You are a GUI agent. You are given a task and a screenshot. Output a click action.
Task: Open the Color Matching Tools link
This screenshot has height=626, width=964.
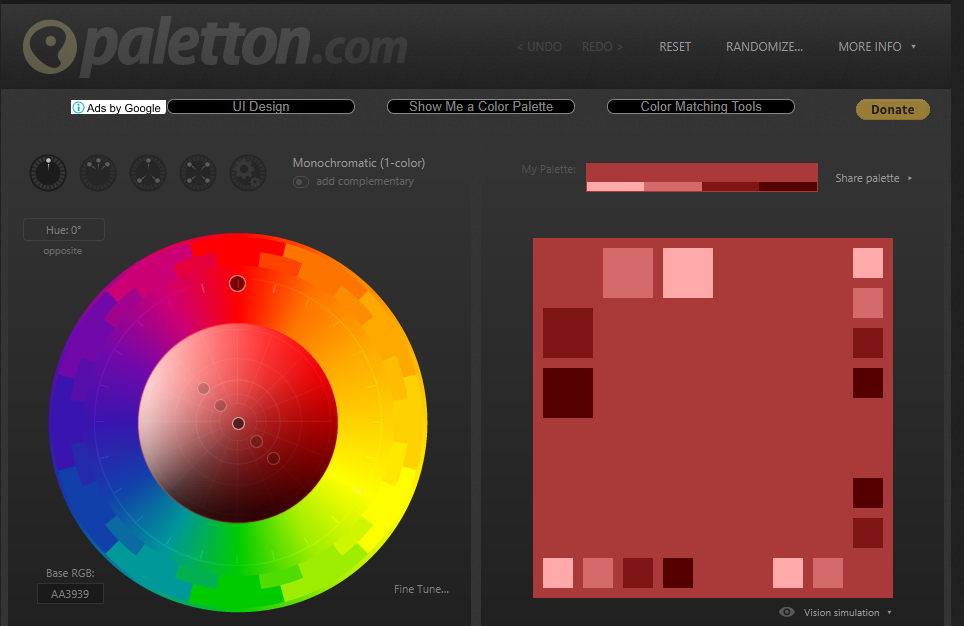click(701, 106)
